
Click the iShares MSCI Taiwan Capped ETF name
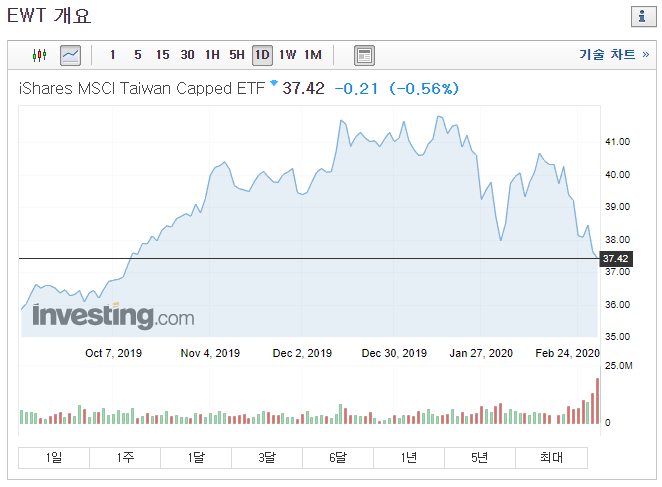click(x=141, y=89)
